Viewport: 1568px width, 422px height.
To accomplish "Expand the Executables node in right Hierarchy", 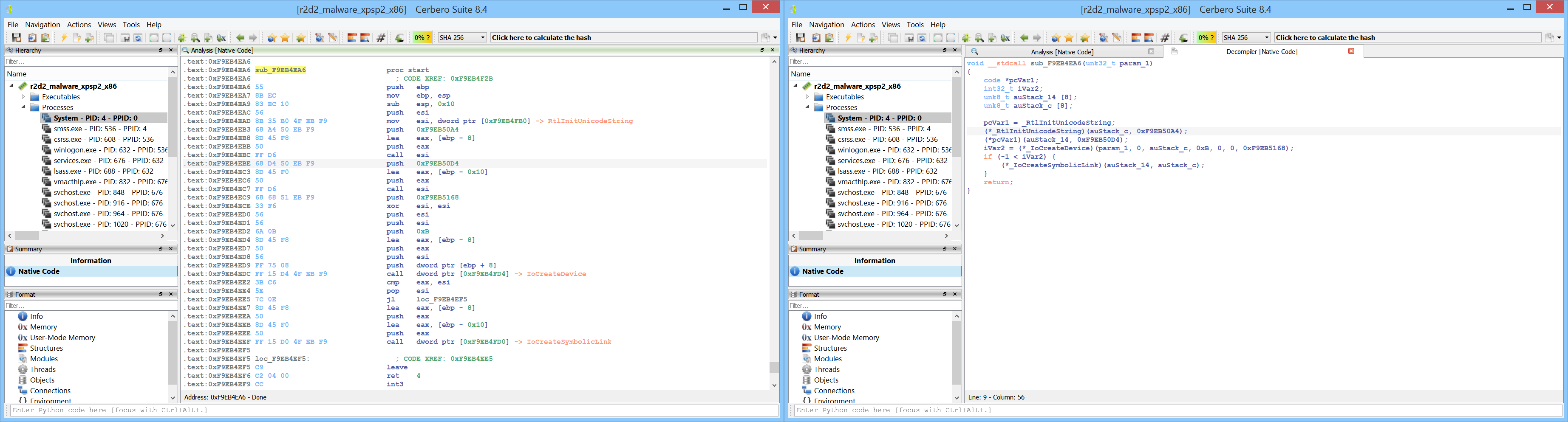I will [807, 97].
